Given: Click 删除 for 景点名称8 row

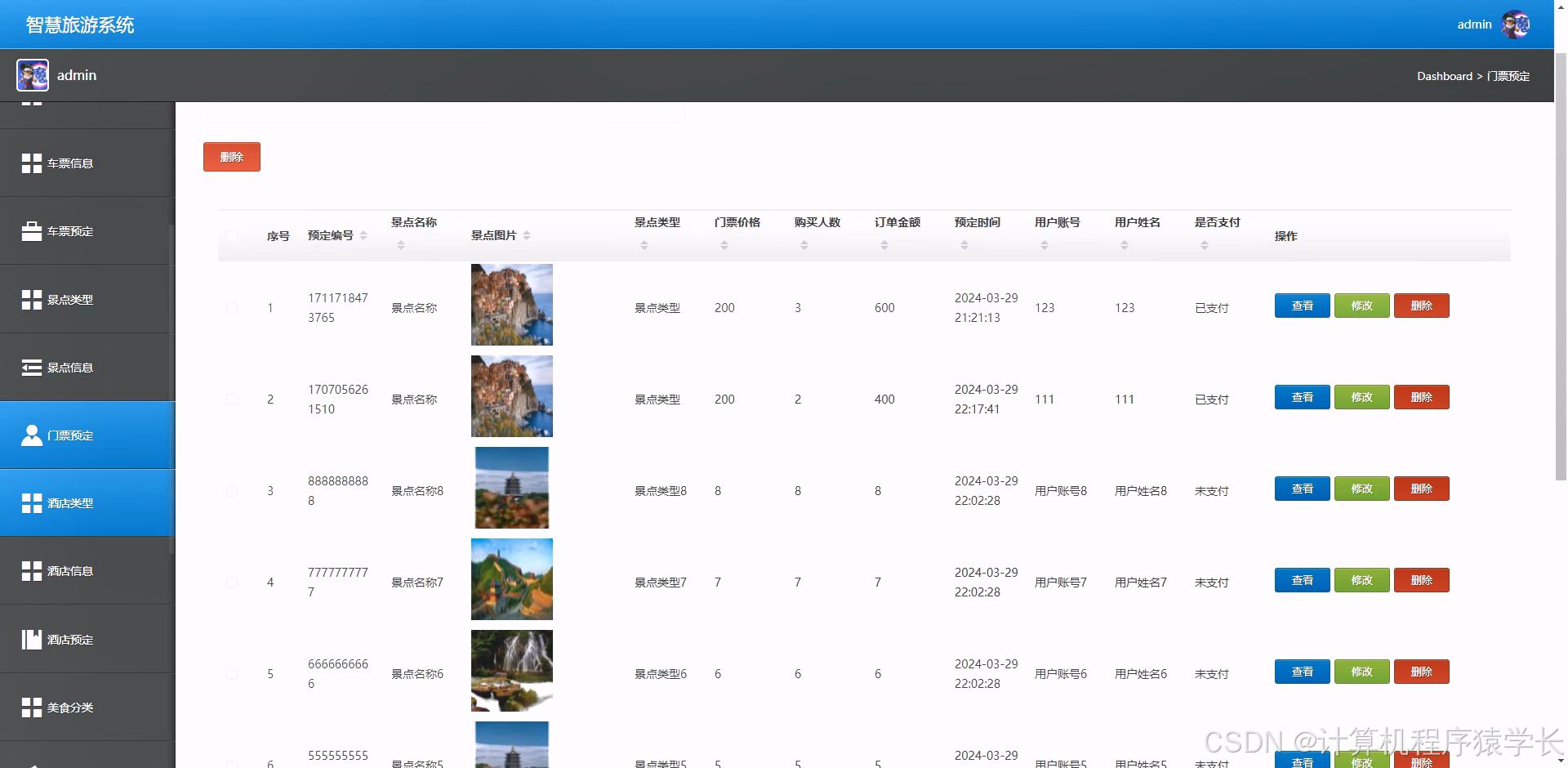Looking at the screenshot, I should tap(1422, 489).
